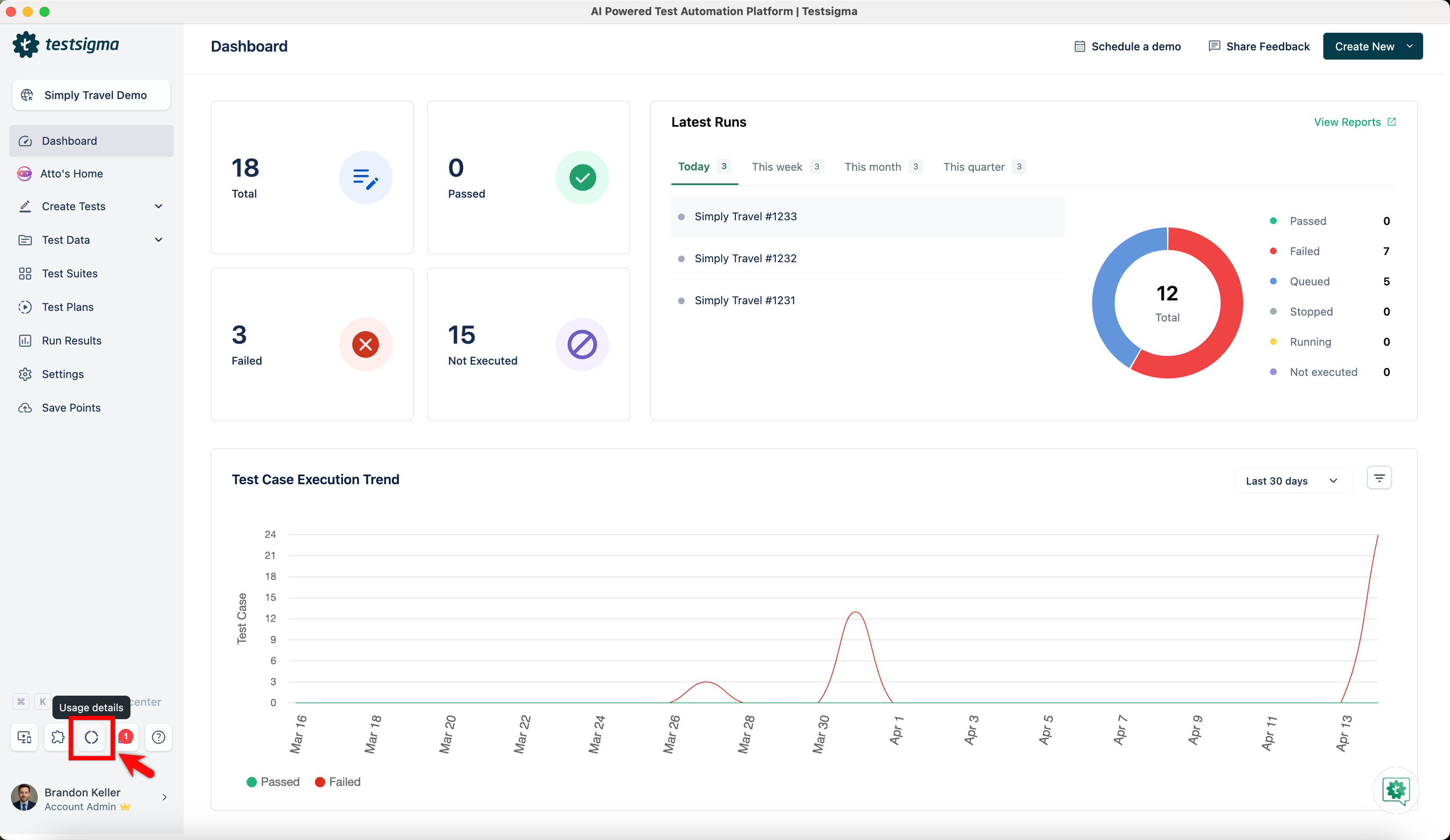Click the chart filter icon button
This screenshot has width=1450, height=840.
click(1379, 478)
